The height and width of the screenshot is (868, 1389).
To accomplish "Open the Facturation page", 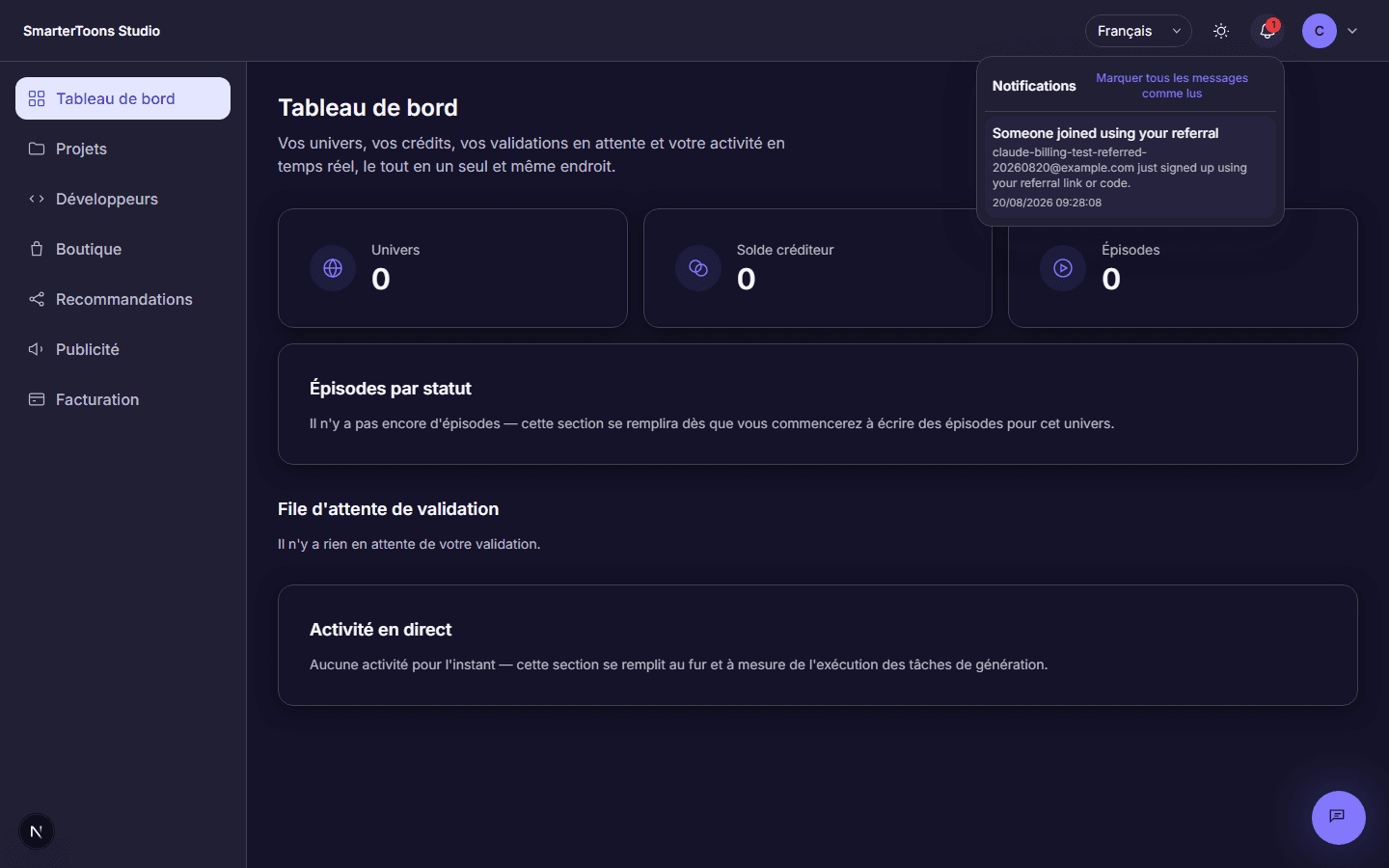I will tap(123, 399).
